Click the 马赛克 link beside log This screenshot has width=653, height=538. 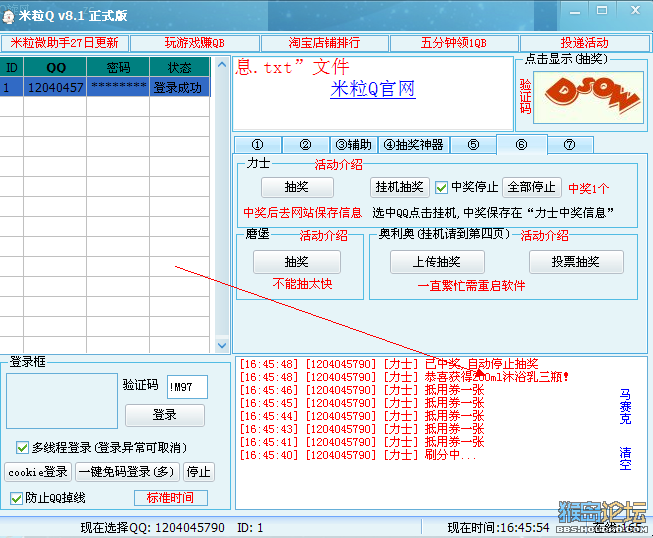pos(626,406)
